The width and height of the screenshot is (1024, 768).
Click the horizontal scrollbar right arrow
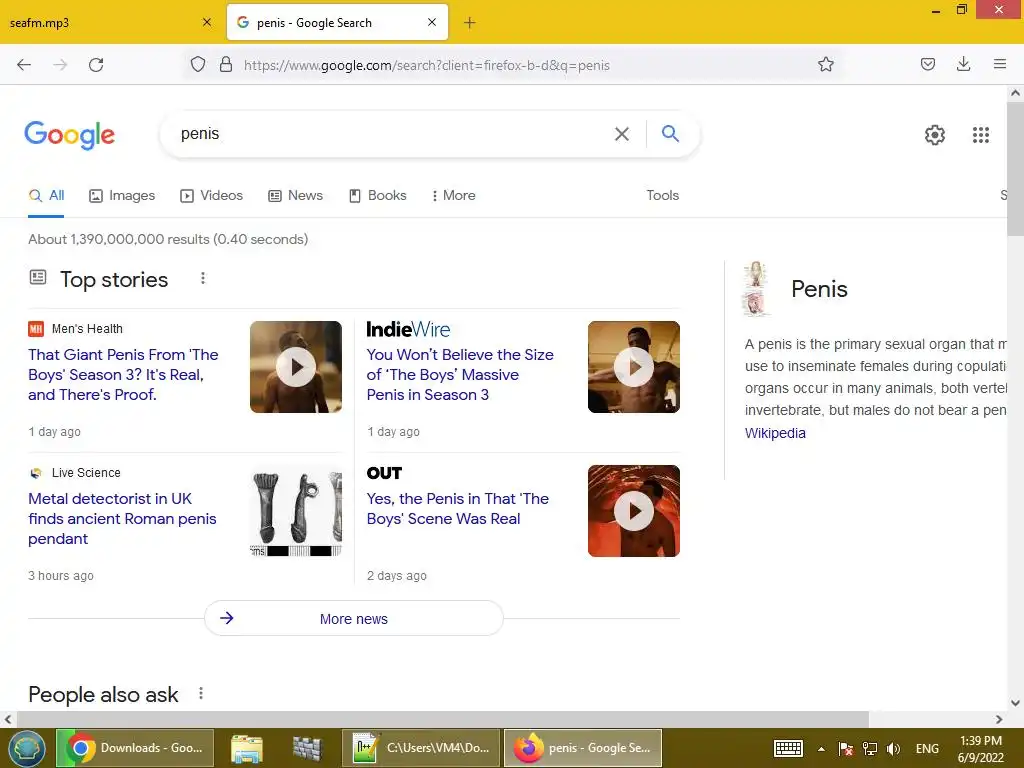tap(999, 719)
